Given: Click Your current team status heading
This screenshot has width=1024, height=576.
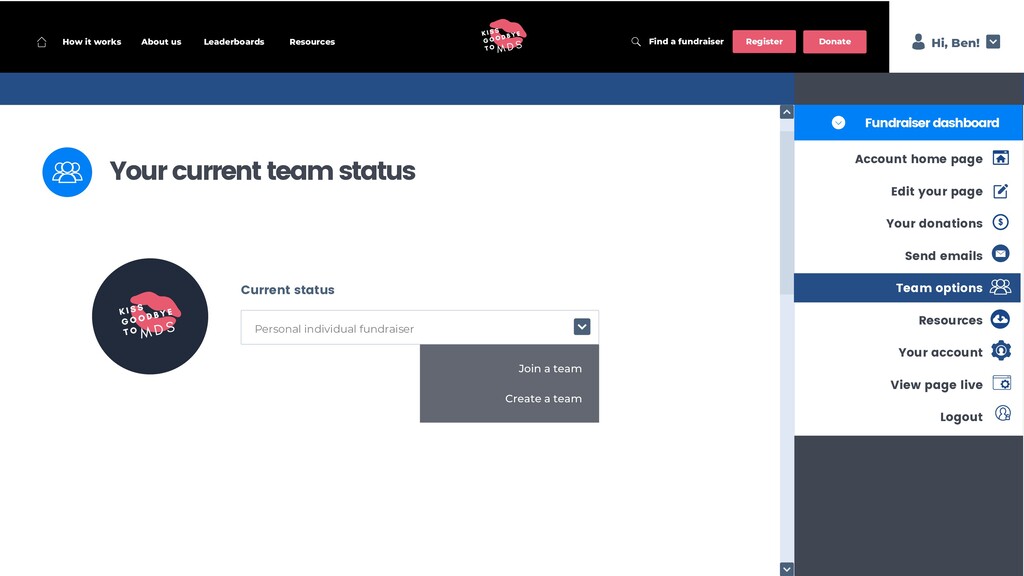Looking at the screenshot, I should pyautogui.click(x=263, y=171).
